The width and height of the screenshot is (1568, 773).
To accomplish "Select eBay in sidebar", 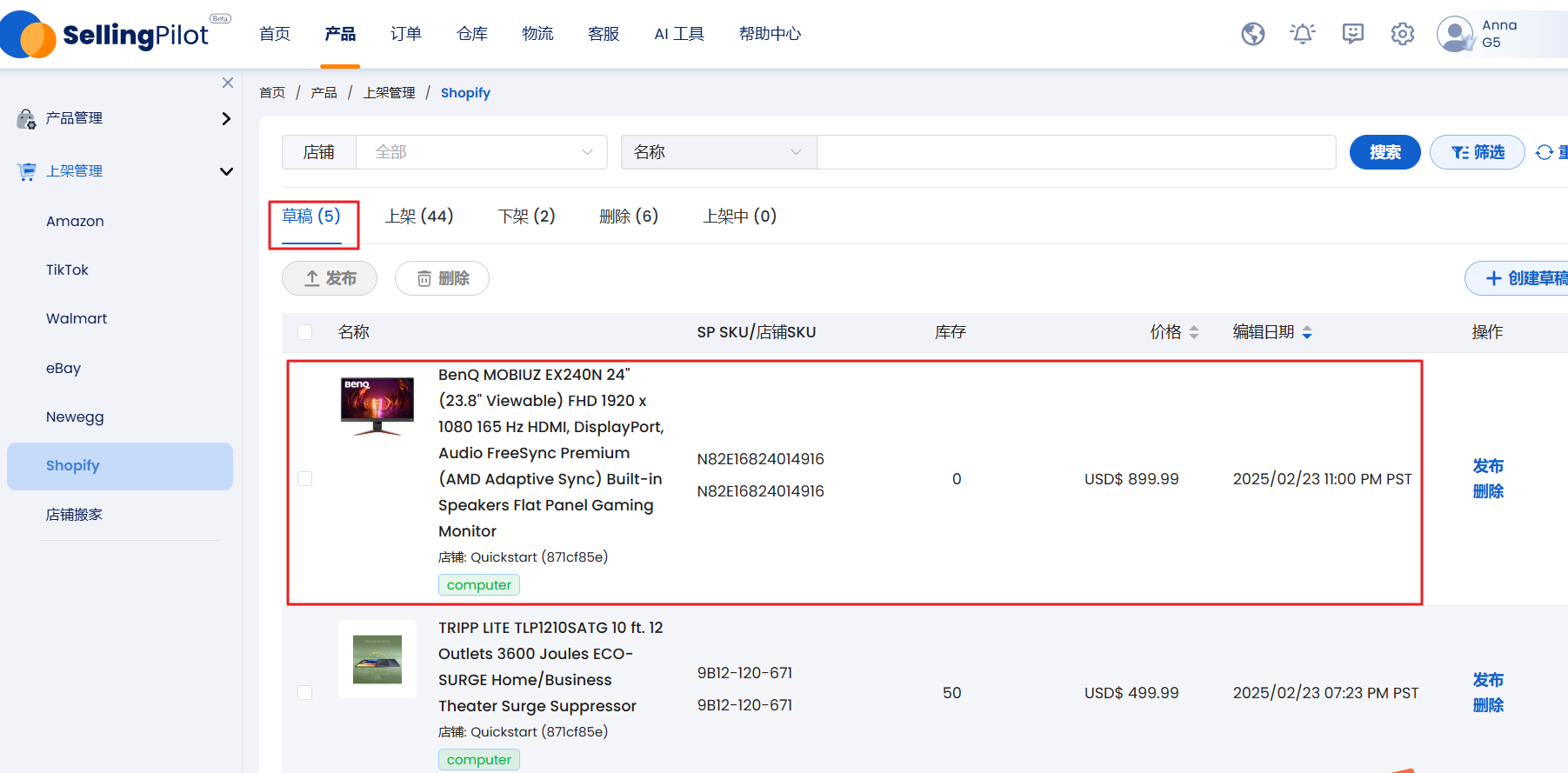I will coord(63,369).
